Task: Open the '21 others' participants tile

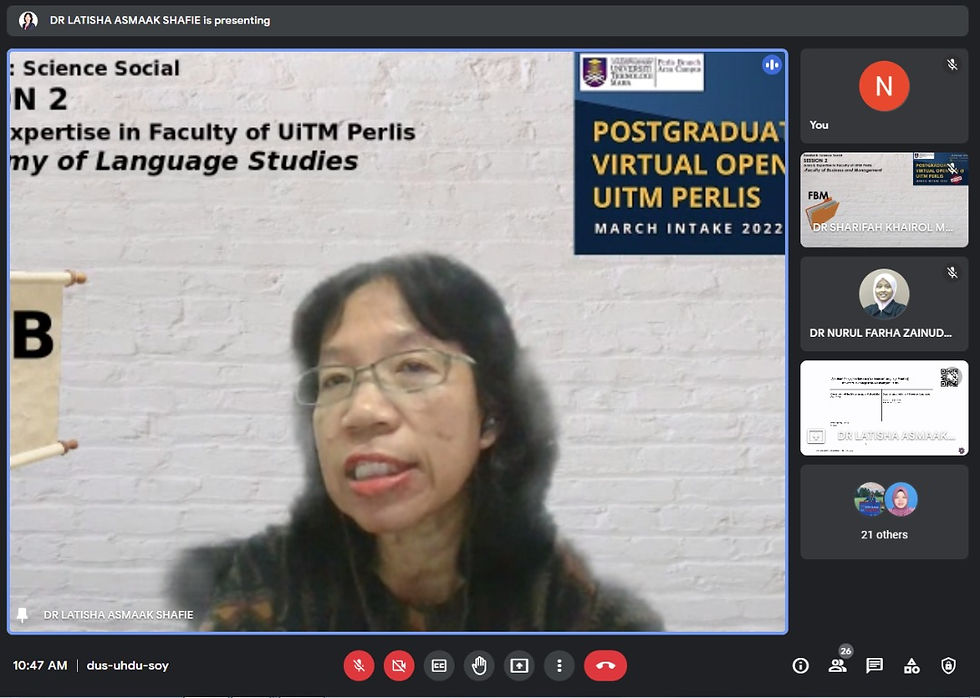Action: pos(884,512)
